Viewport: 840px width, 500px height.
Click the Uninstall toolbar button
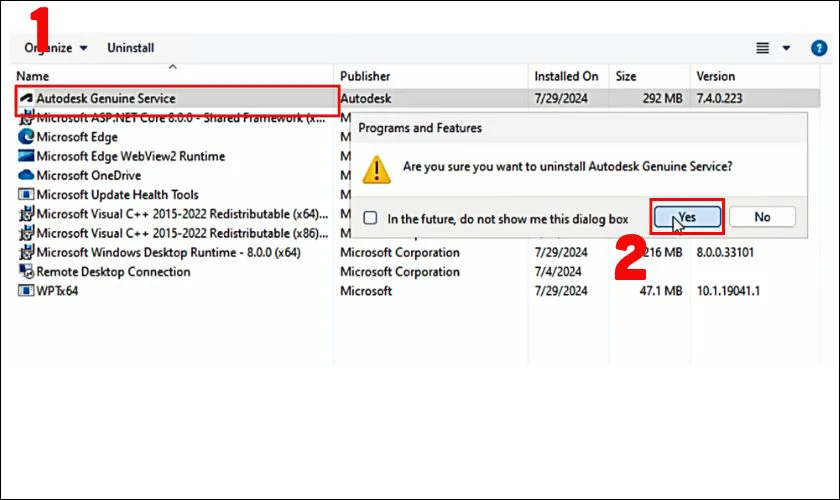pos(130,48)
